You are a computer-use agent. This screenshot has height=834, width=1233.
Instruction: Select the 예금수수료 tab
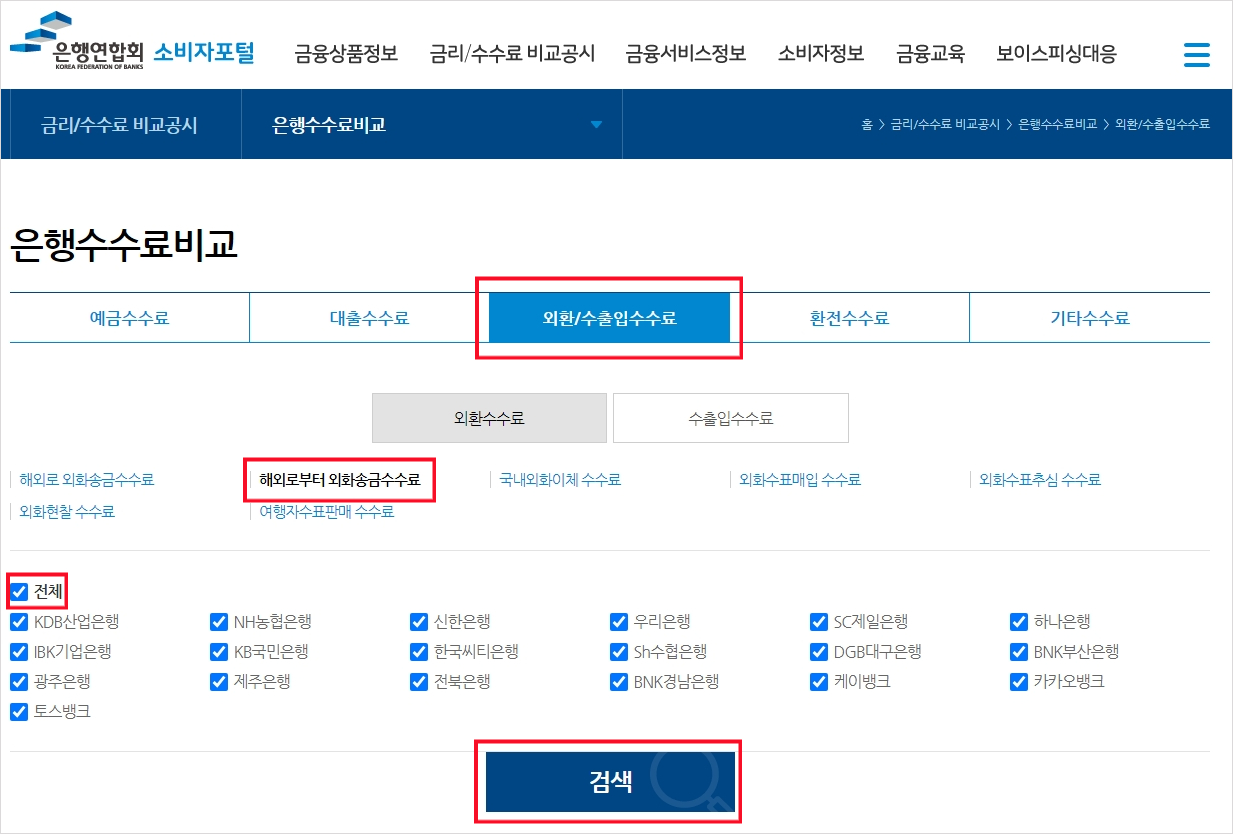[x=128, y=317]
